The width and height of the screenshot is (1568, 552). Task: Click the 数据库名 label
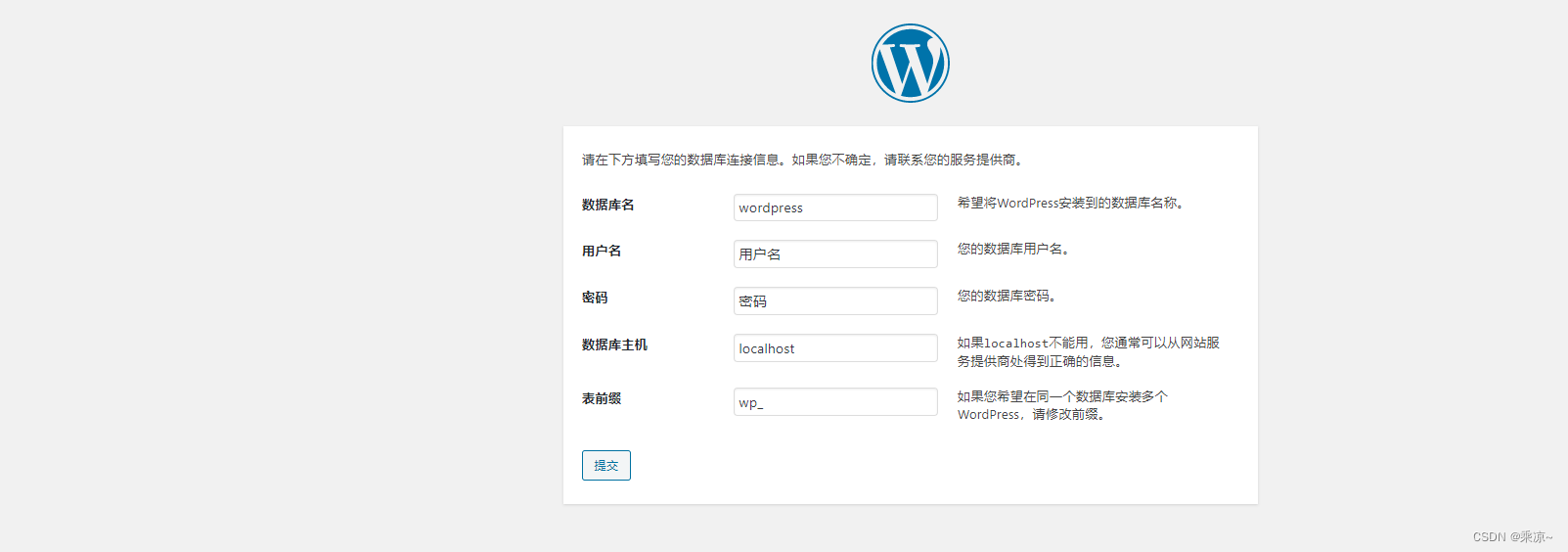608,205
